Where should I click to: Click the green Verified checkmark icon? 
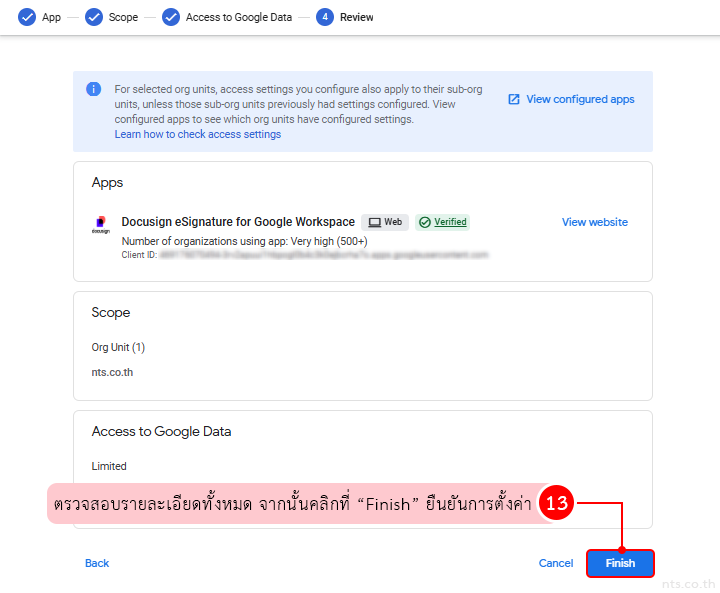point(425,222)
